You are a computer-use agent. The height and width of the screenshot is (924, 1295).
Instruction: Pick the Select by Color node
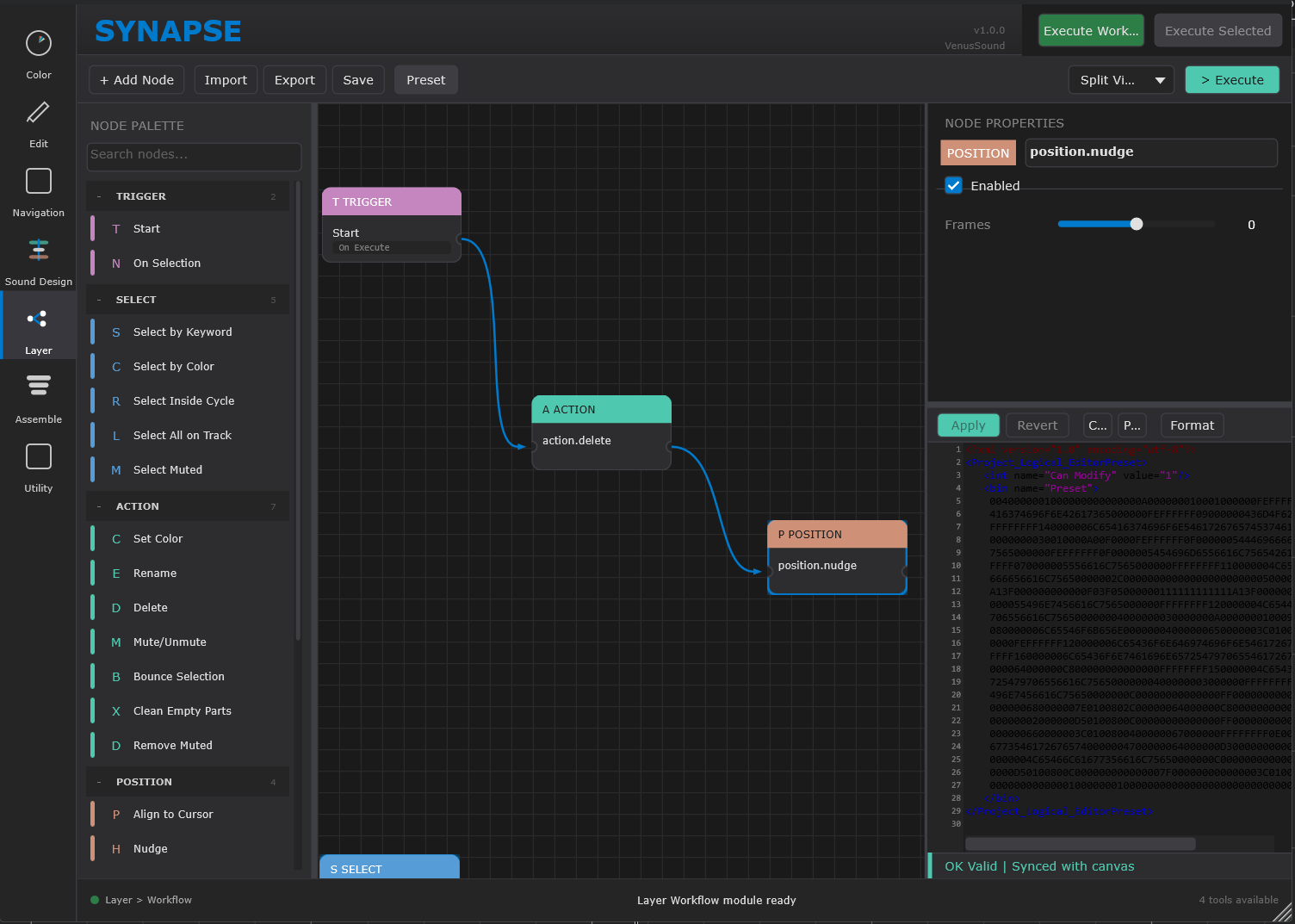(189, 367)
